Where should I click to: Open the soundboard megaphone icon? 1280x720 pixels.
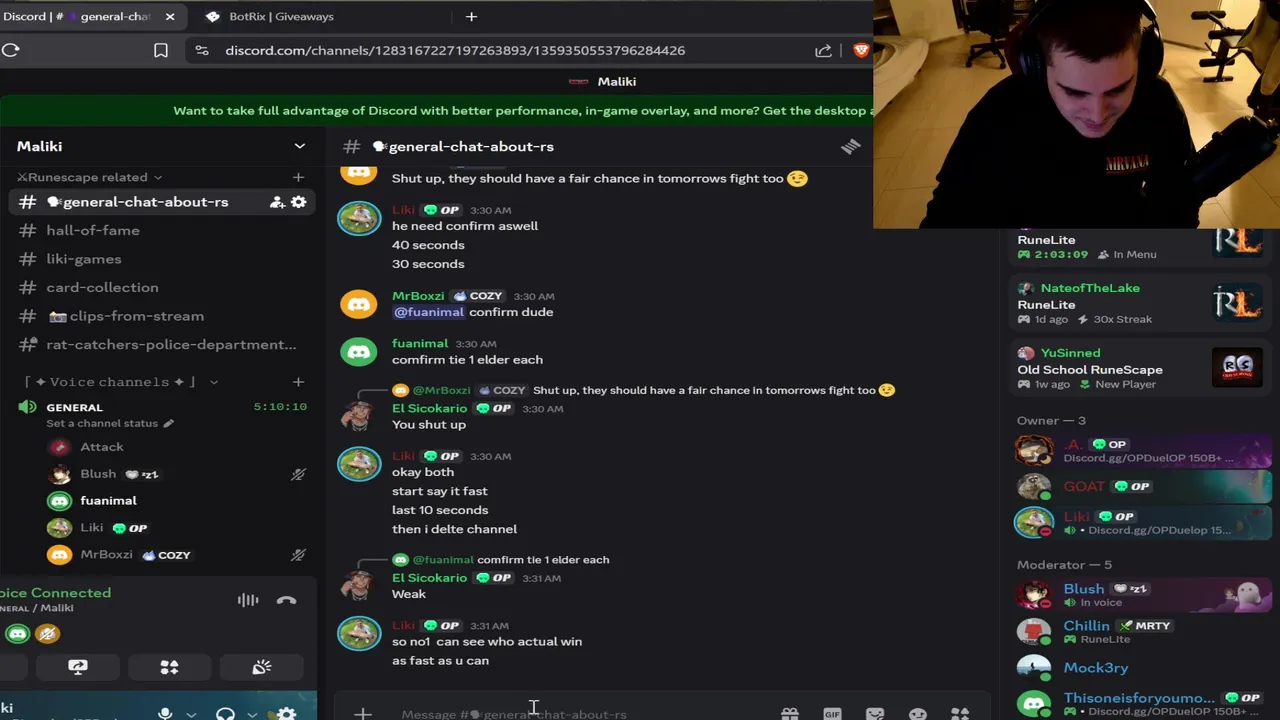point(262,667)
